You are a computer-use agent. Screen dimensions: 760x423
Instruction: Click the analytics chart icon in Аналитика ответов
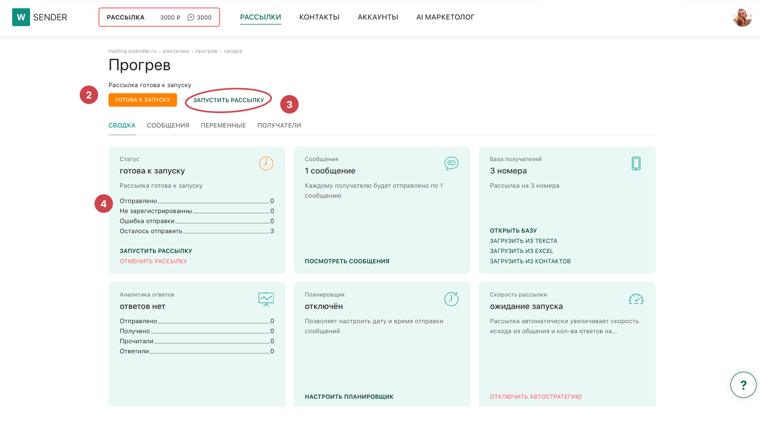(266, 299)
